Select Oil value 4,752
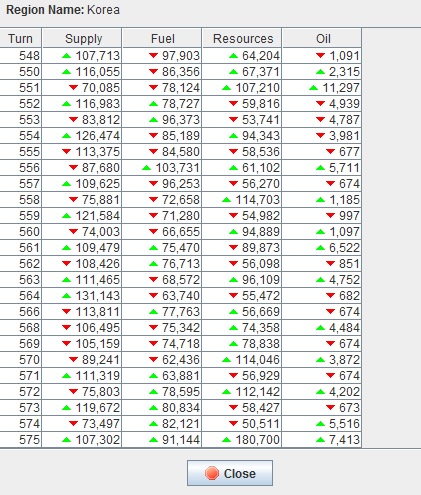 pos(344,280)
